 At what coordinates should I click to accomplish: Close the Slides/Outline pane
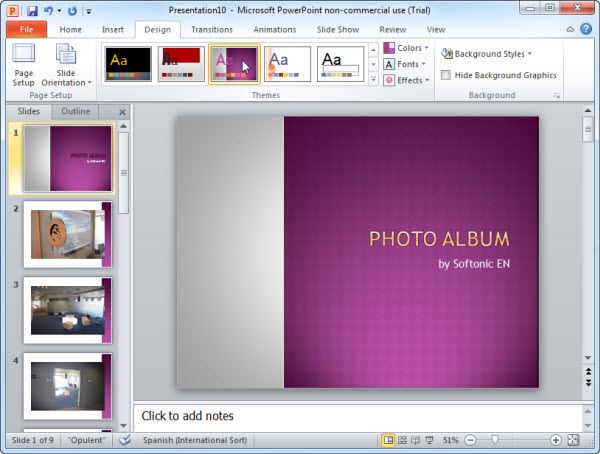(x=122, y=112)
